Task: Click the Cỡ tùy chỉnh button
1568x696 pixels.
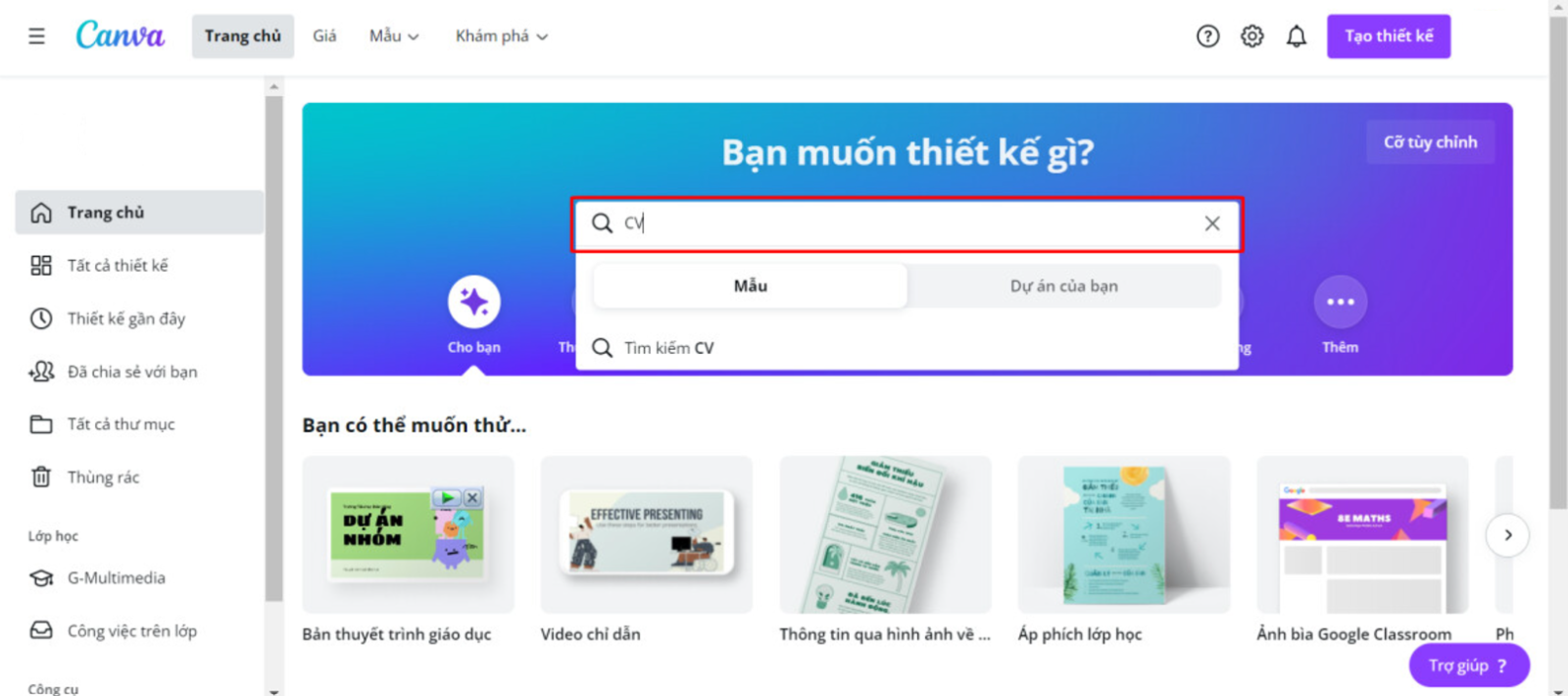Action: coord(1430,142)
